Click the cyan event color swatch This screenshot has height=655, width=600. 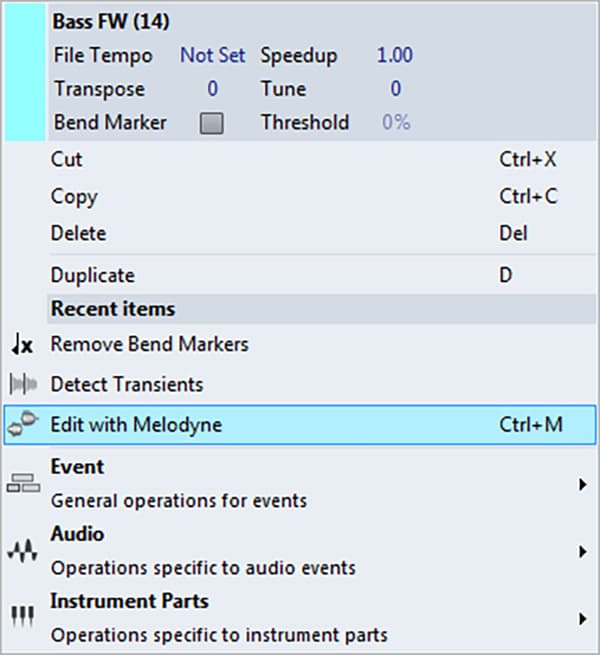click(x=25, y=72)
